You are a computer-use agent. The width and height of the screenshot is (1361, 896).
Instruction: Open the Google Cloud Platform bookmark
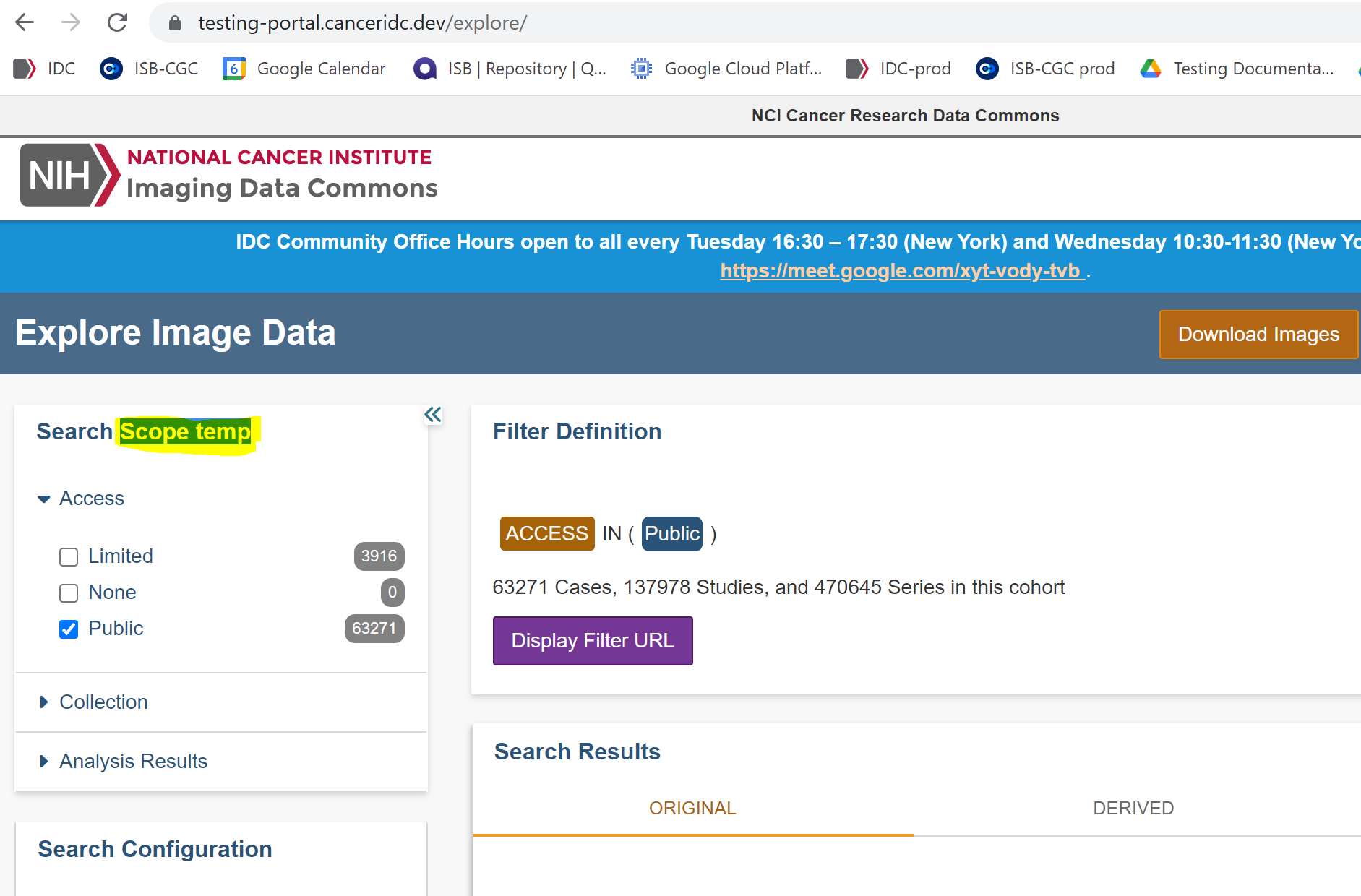(x=726, y=69)
